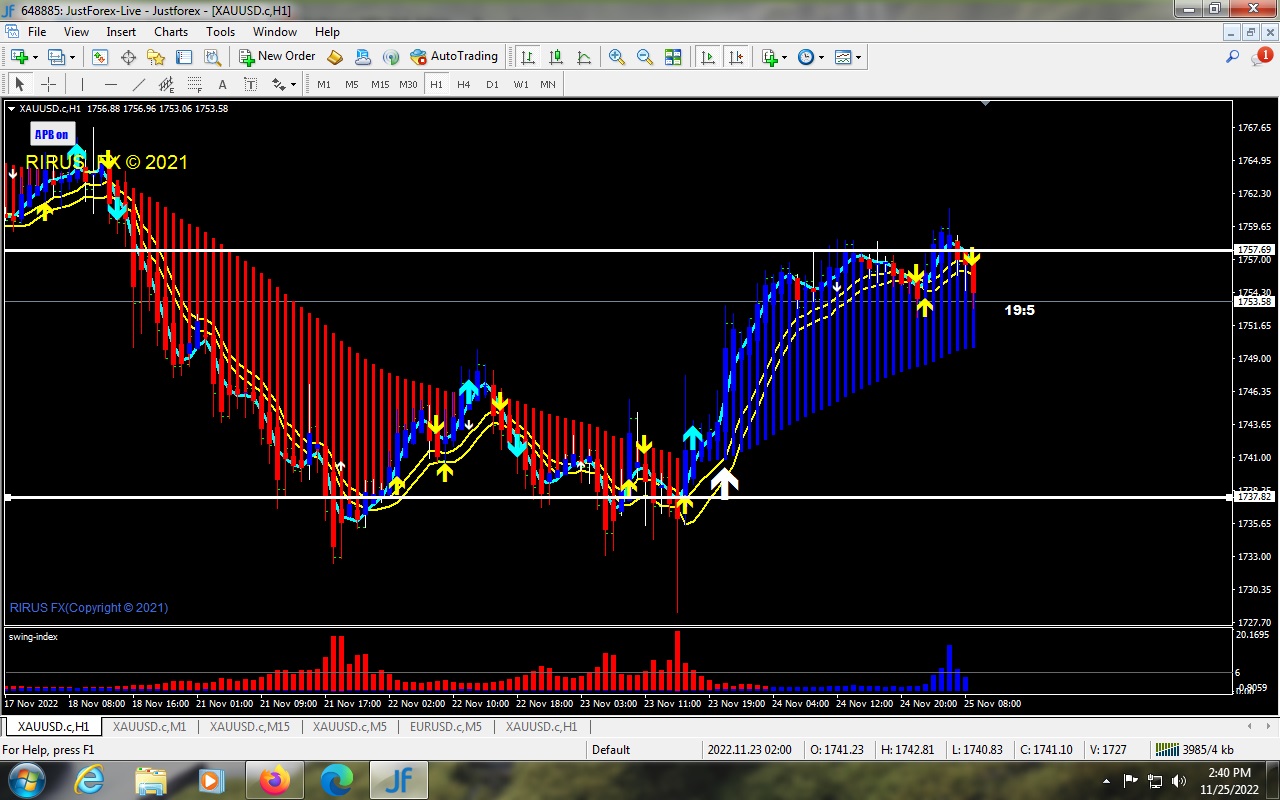The image size is (1280, 800).
Task: Toggle the Chart Shift button
Action: (736, 57)
